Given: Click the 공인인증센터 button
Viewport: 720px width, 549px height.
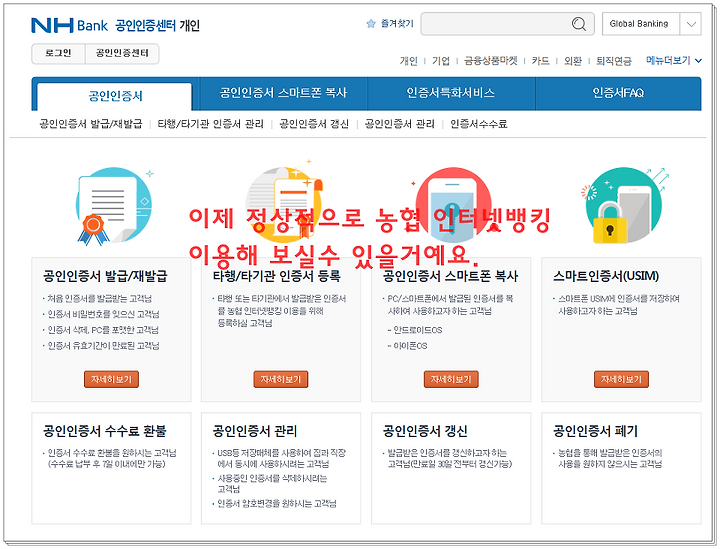Looking at the screenshot, I should [x=122, y=53].
